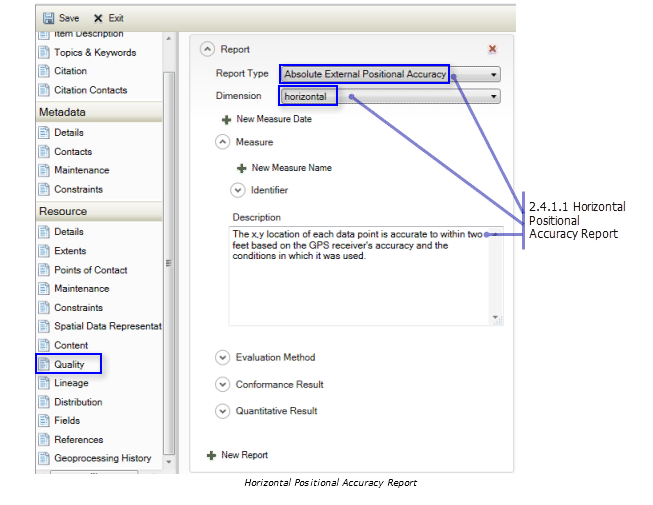Open Details under Metadata
This screenshot has height=505, width=653.
point(69,132)
